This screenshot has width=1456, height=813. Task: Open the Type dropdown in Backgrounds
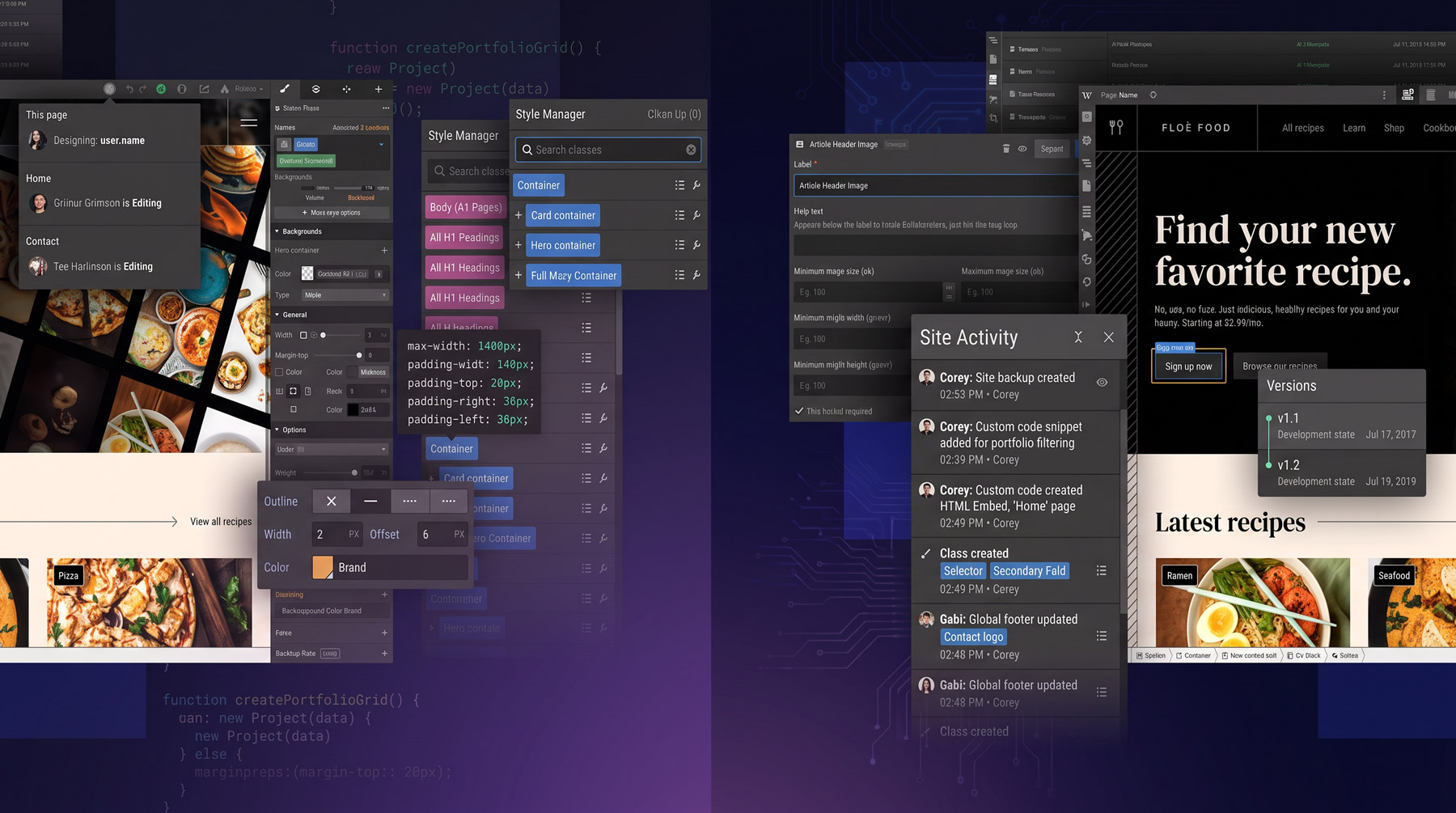(x=345, y=295)
